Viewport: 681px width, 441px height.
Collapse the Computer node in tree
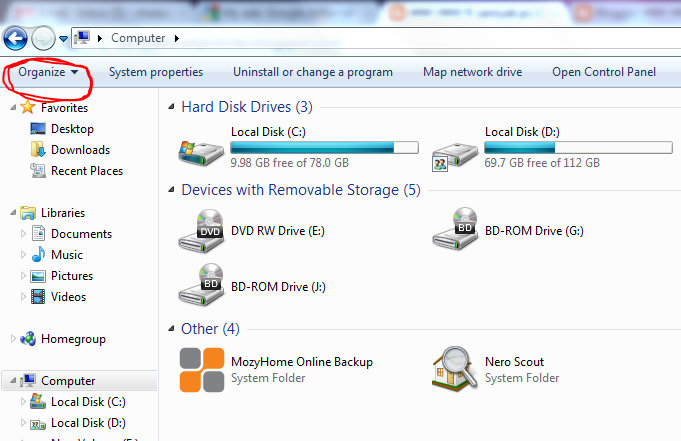click(x=13, y=381)
